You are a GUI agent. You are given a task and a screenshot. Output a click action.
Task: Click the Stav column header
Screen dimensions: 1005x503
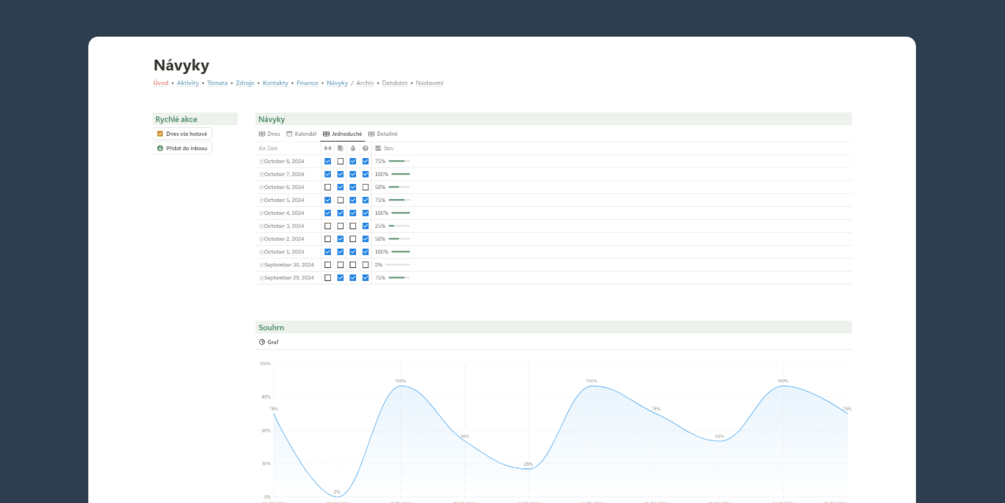click(x=385, y=148)
